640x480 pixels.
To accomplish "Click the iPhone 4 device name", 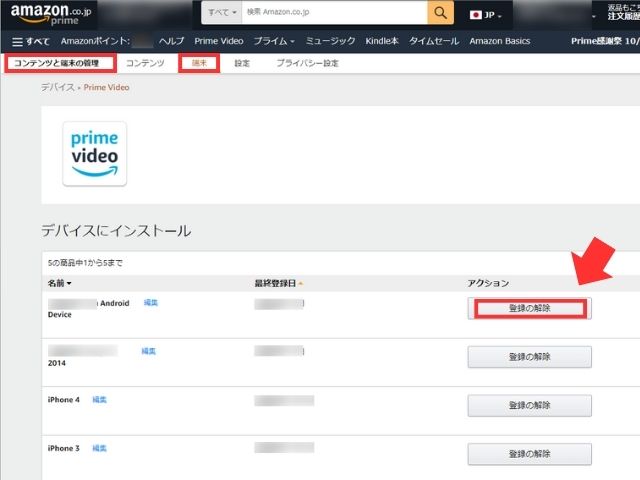I will (x=64, y=400).
